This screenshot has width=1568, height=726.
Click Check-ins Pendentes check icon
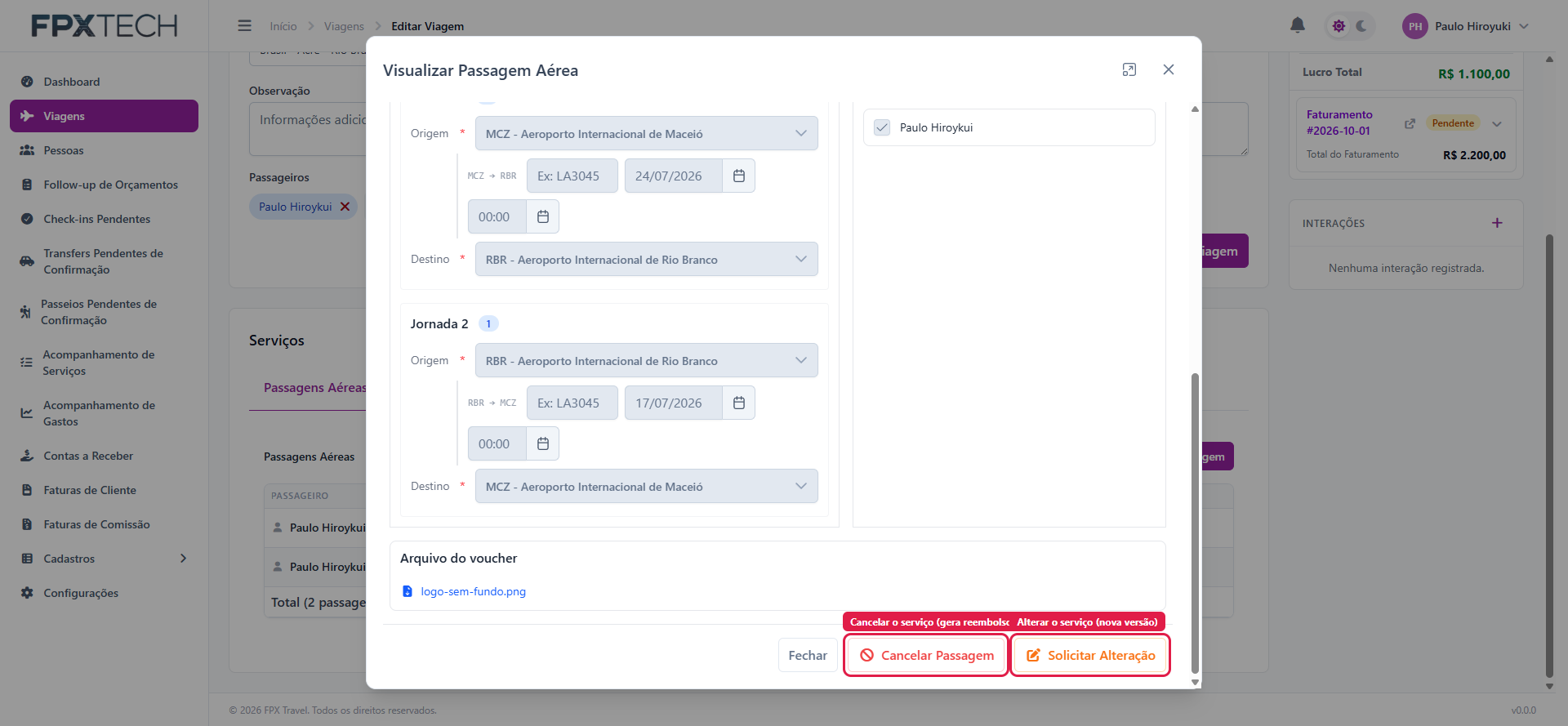[27, 219]
